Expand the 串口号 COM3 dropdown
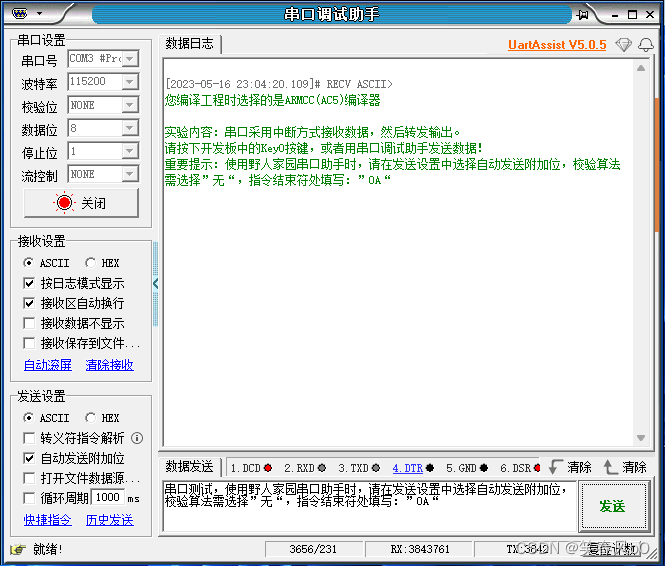 (131, 59)
